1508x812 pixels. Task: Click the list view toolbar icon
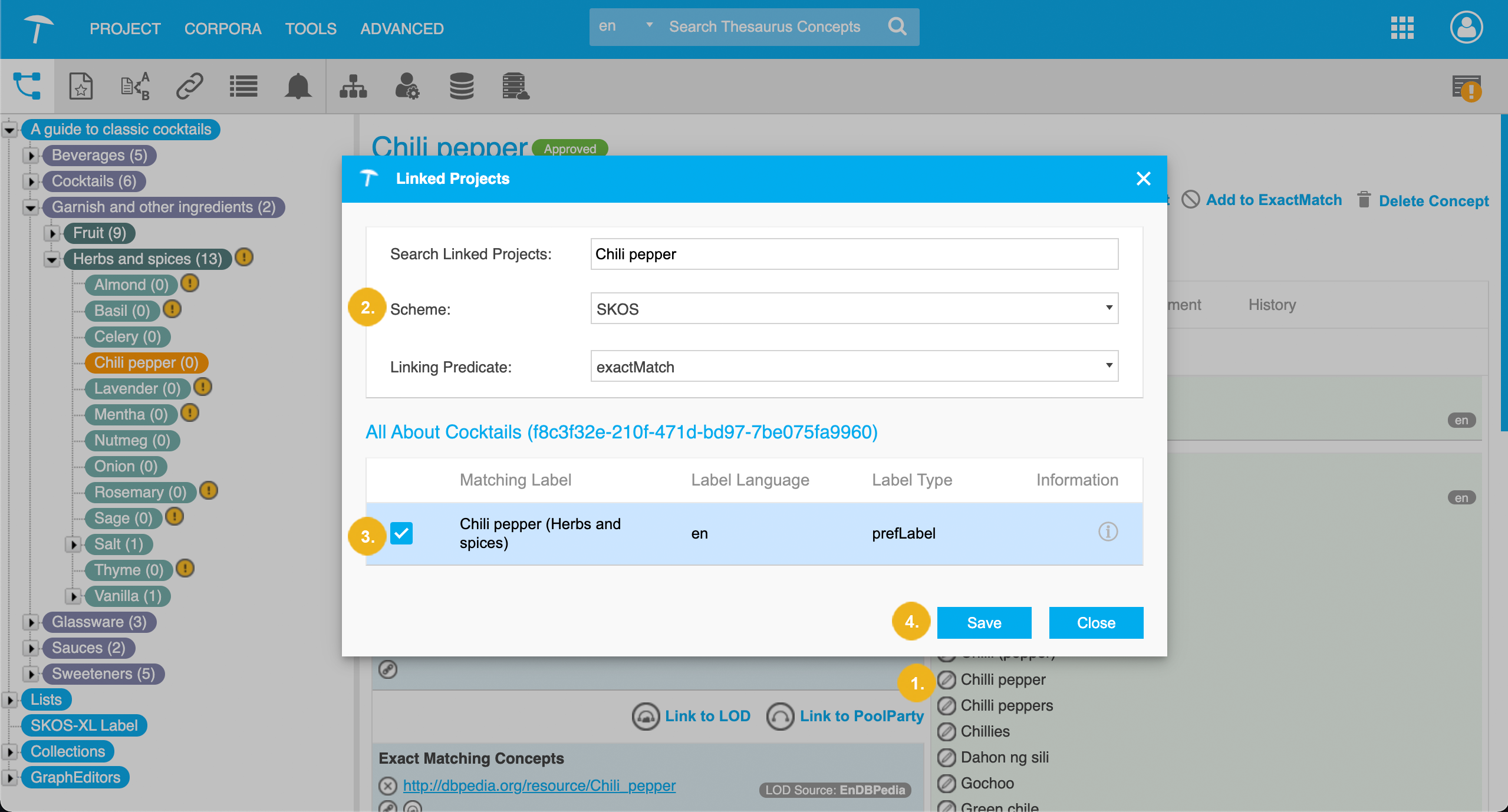coord(243,86)
